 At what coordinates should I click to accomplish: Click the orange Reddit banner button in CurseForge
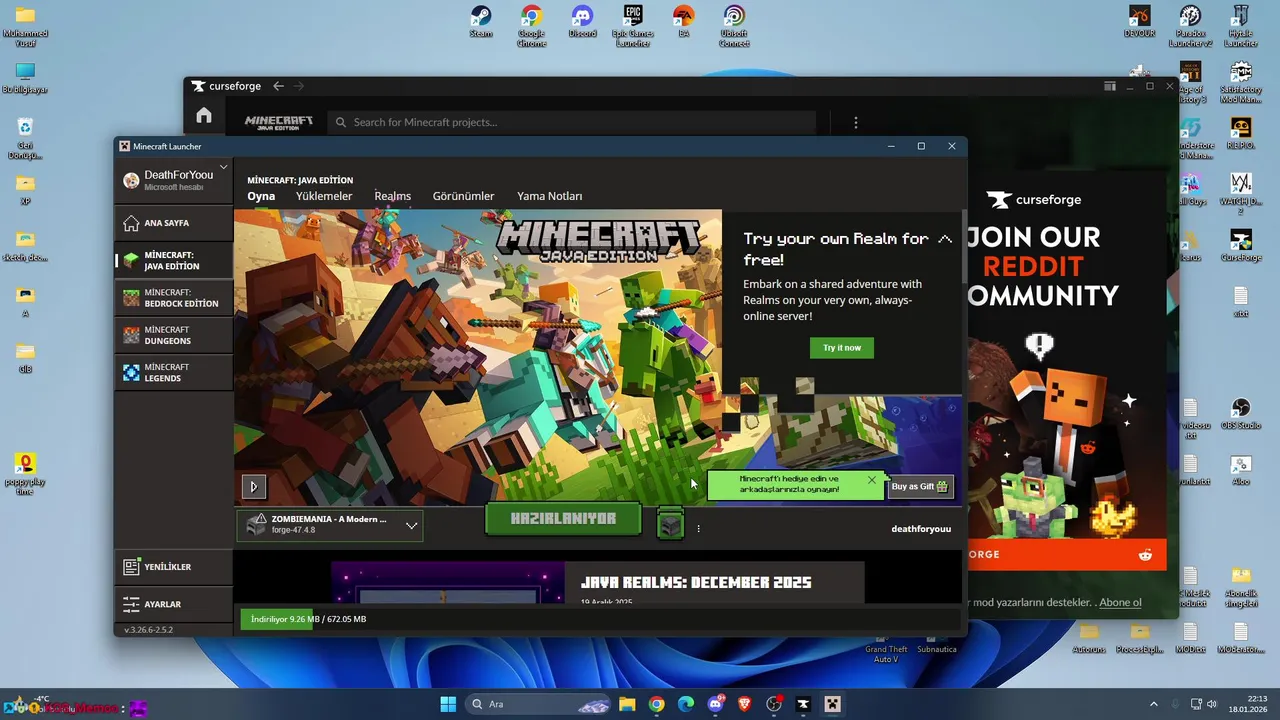pos(1067,554)
